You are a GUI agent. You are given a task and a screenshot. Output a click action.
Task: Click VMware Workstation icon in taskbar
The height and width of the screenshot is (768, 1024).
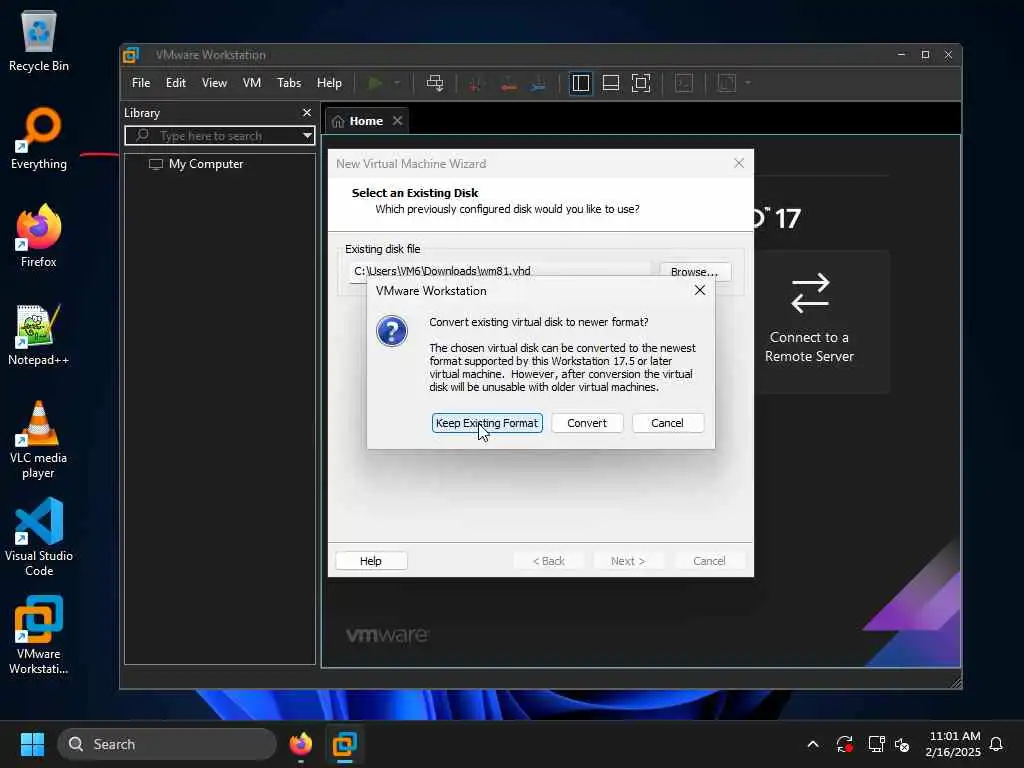[x=344, y=744]
